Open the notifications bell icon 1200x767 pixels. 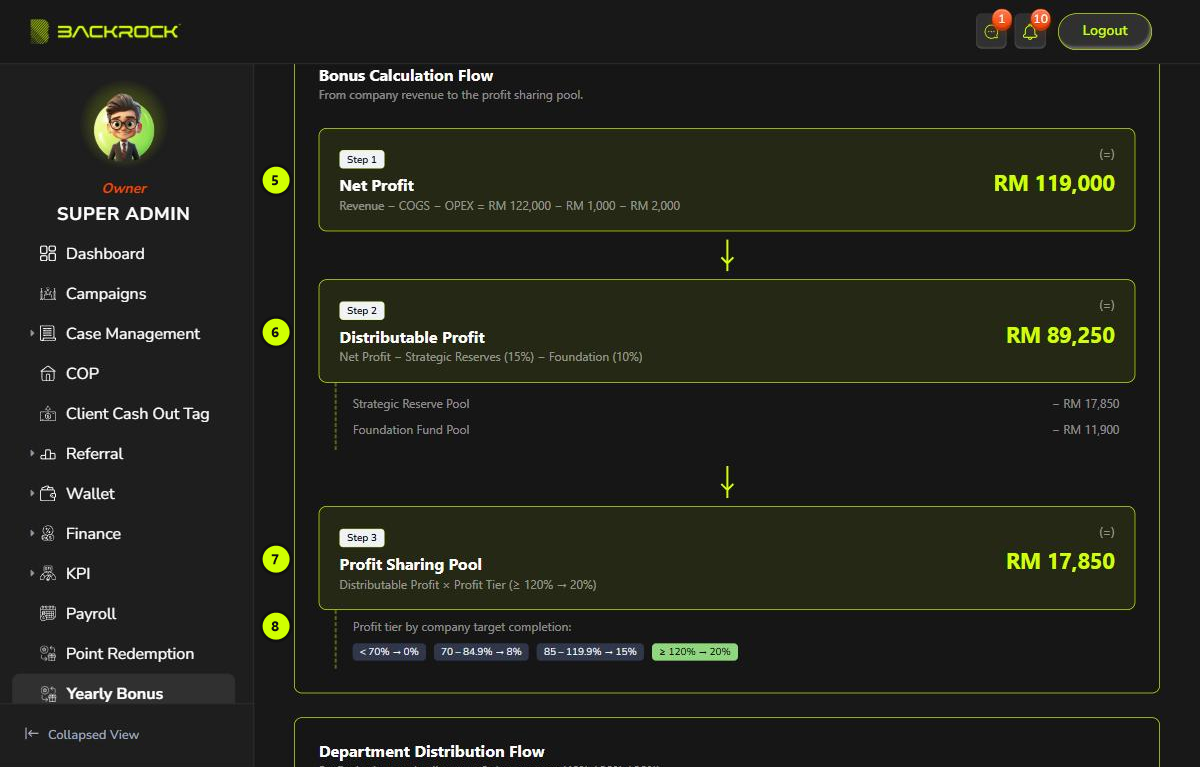[1030, 32]
